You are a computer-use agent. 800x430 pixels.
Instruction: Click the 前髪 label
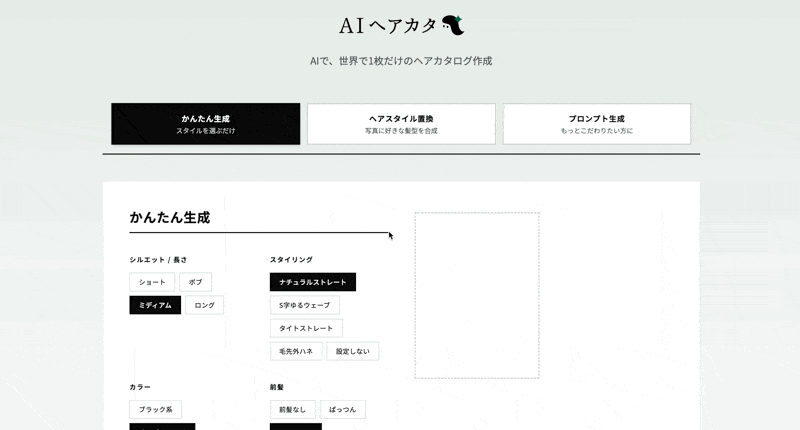[277, 387]
